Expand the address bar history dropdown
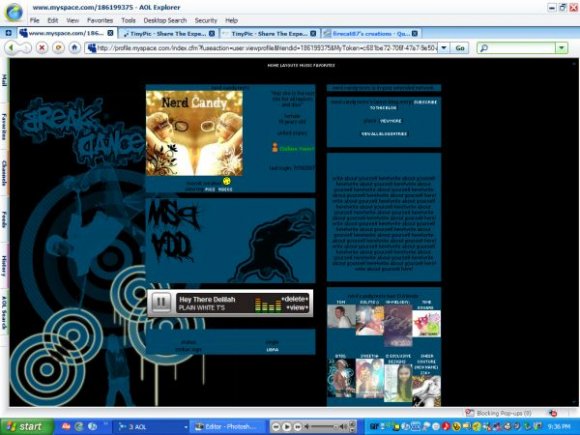The width and height of the screenshot is (580, 435). 444,48
